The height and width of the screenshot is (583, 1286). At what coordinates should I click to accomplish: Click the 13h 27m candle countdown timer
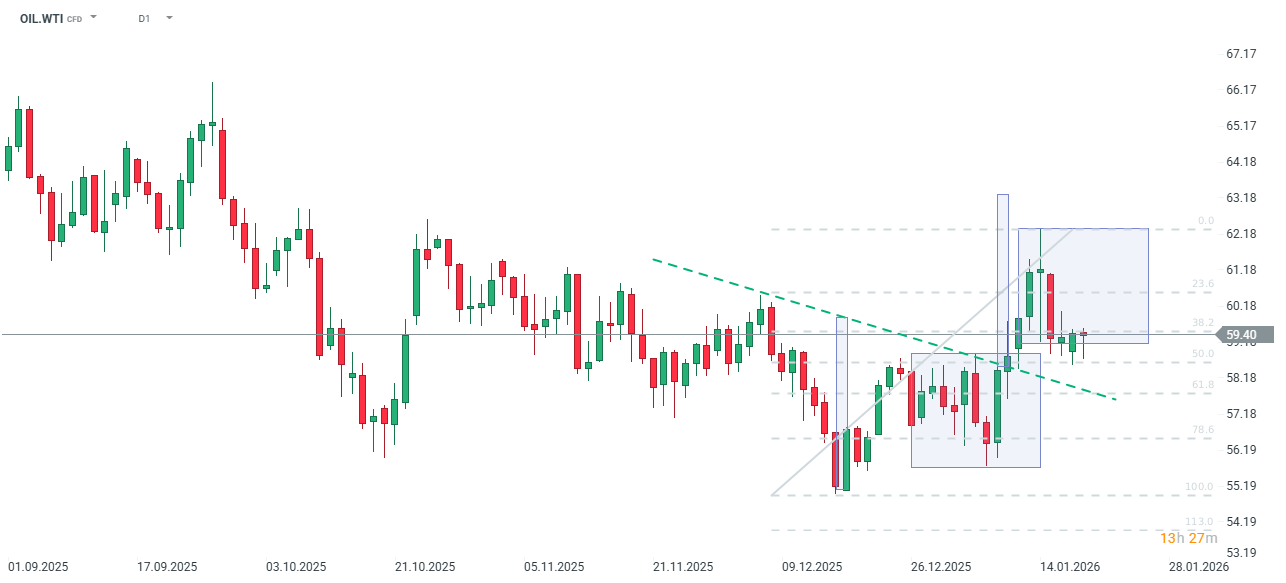pos(1188,539)
